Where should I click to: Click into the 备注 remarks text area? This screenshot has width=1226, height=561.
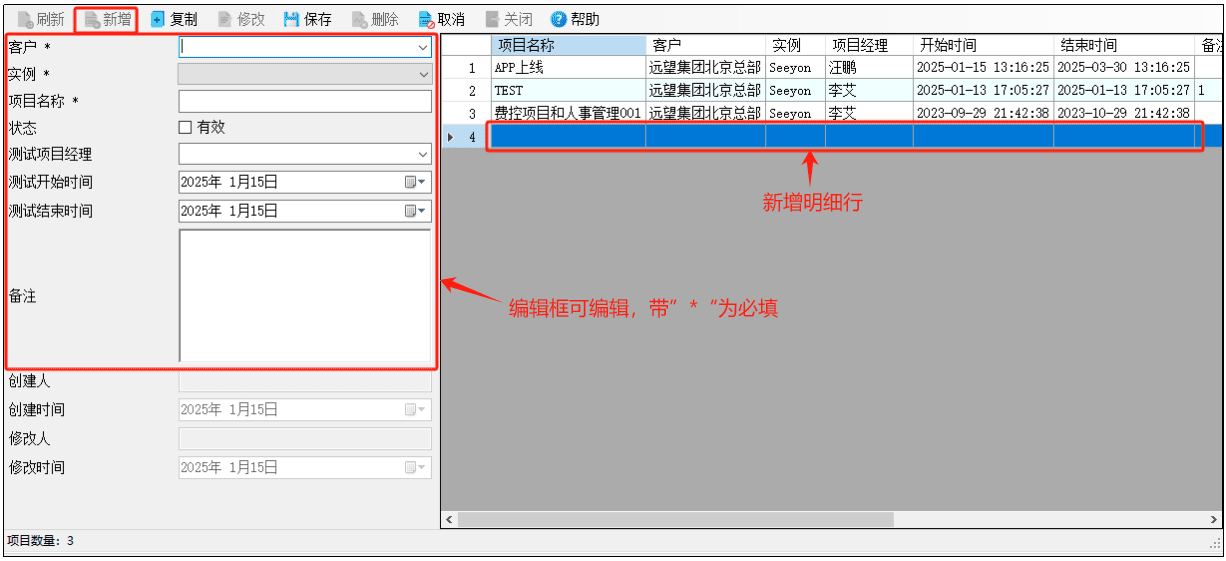click(305, 295)
